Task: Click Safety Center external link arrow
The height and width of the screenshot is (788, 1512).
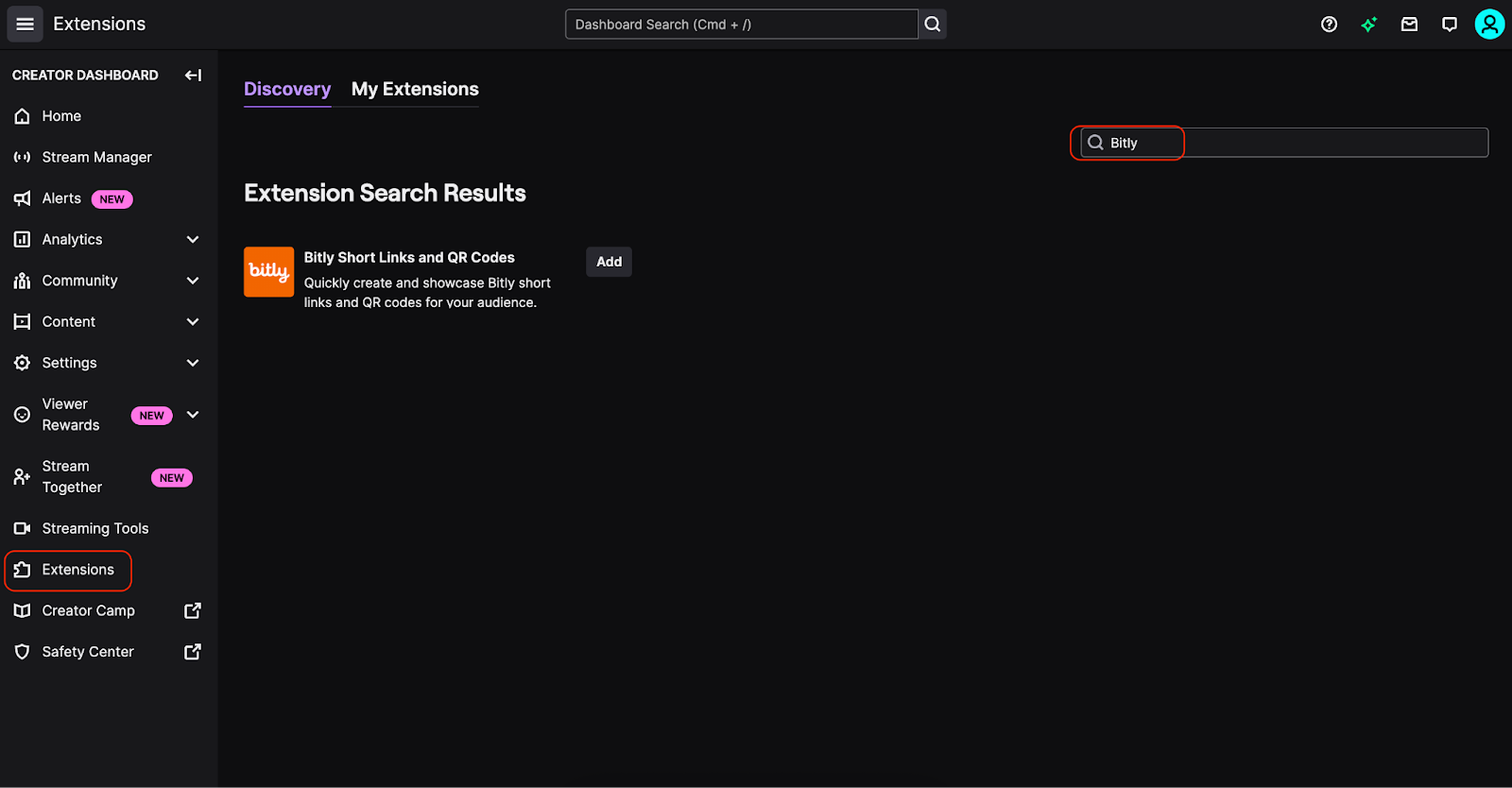Action: 193,652
